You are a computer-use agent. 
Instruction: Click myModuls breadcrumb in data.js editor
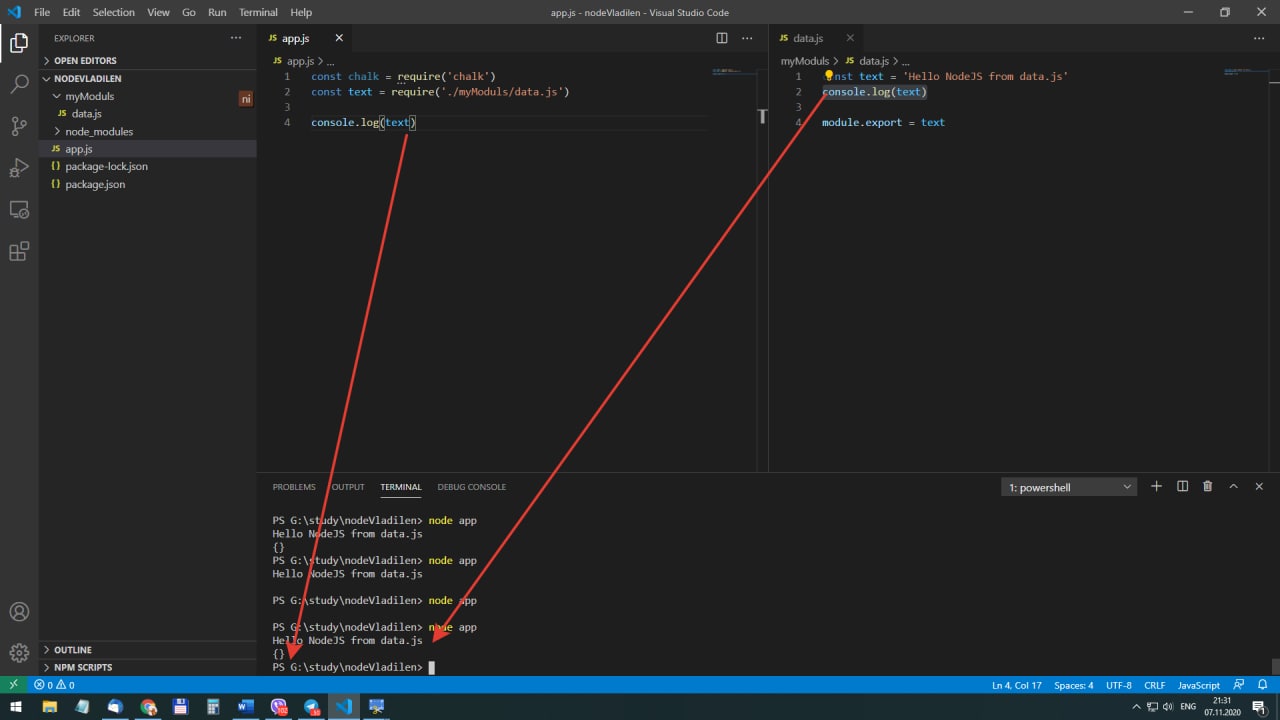805,61
